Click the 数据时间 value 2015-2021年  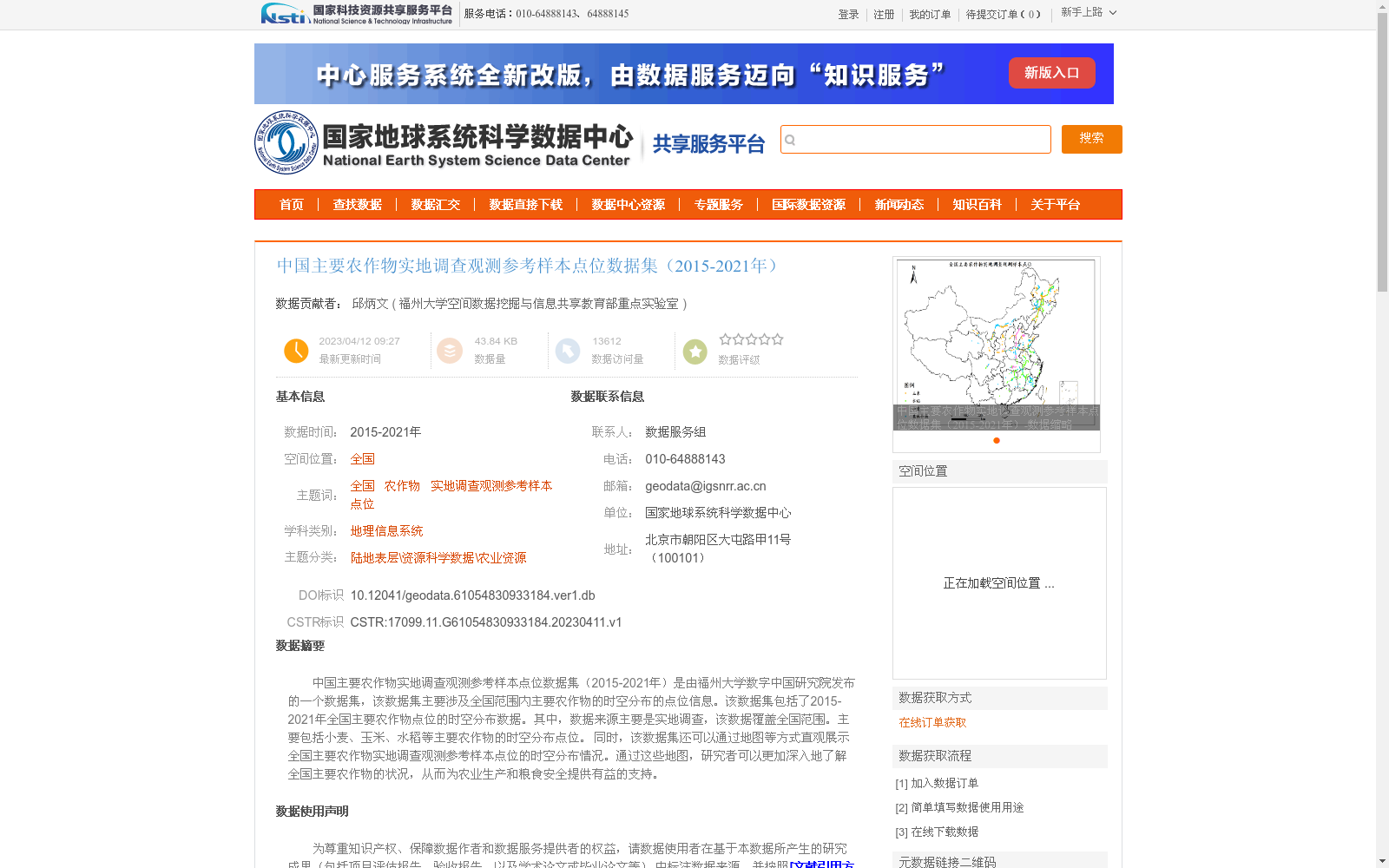point(386,432)
